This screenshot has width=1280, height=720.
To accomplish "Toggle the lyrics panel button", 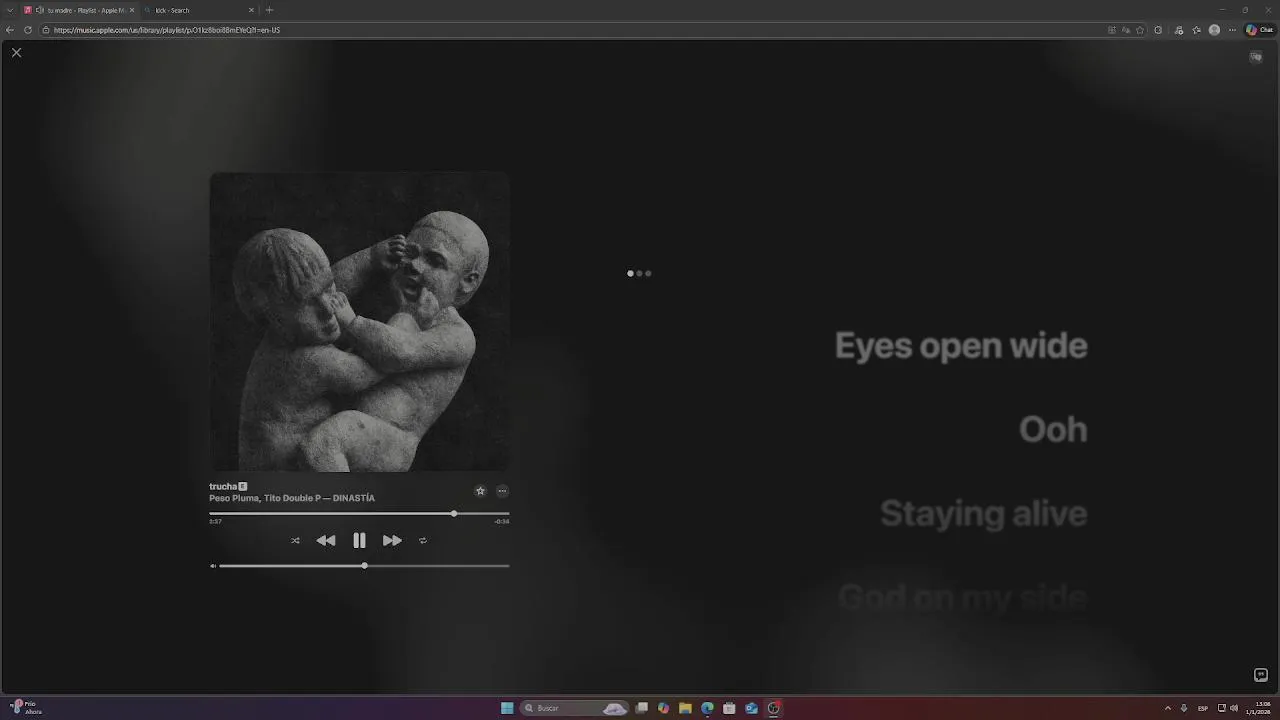I will pyautogui.click(x=1260, y=675).
